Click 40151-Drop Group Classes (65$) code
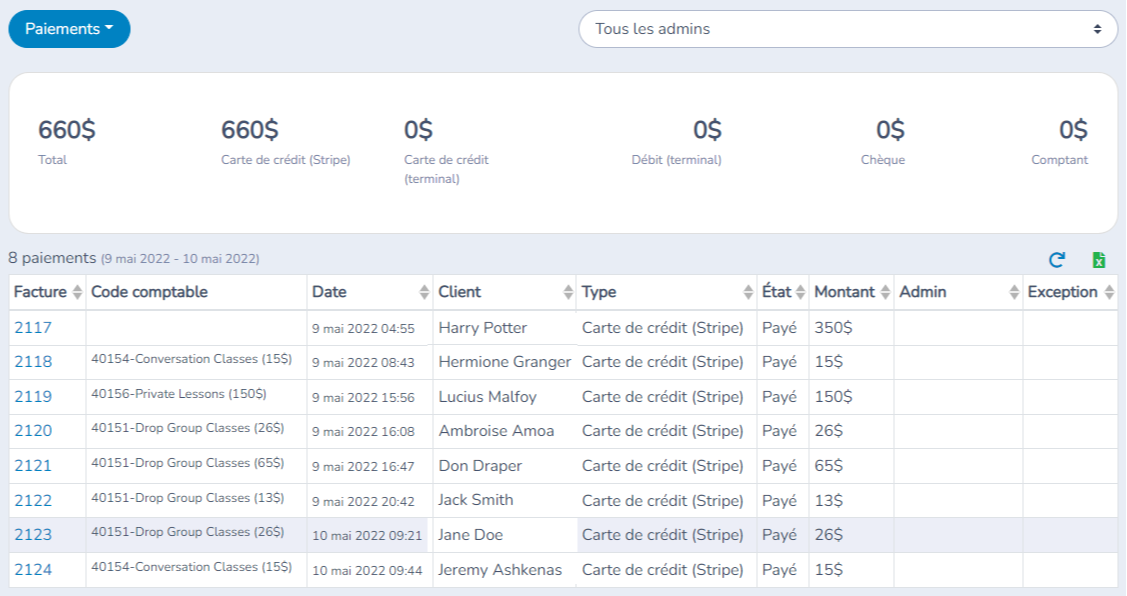1127x596 pixels. (188, 463)
